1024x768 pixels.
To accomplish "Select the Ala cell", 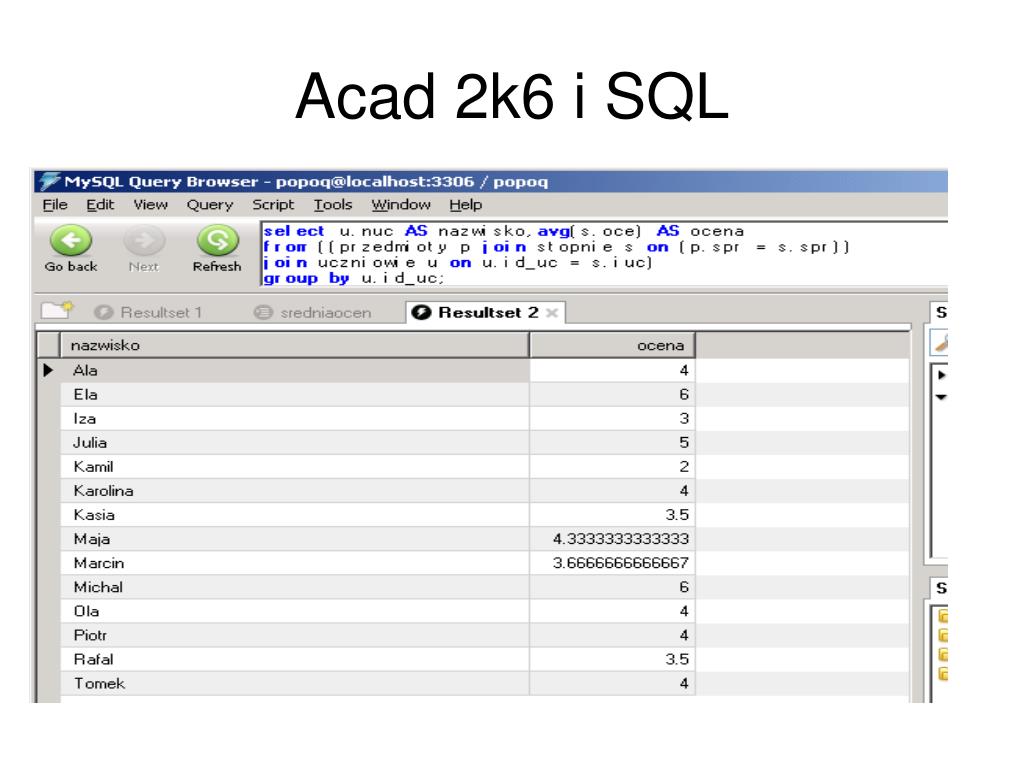I will [295, 370].
